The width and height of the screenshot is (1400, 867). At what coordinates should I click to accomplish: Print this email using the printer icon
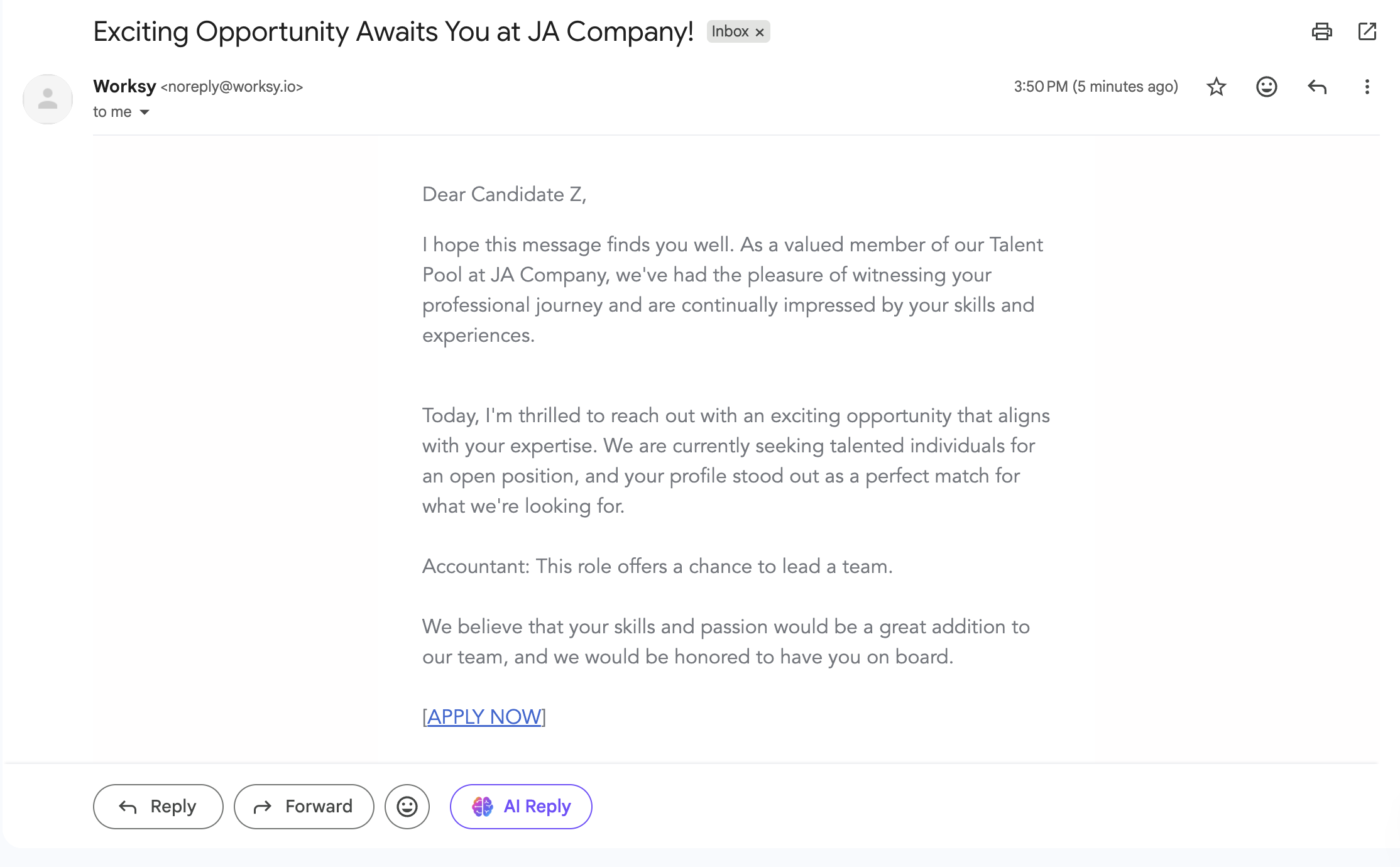coord(1321,31)
